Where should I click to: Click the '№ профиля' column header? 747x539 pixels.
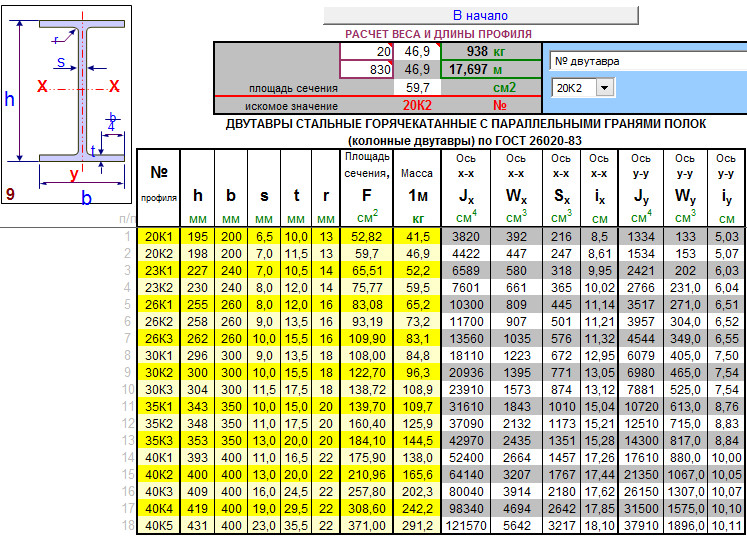click(x=159, y=188)
